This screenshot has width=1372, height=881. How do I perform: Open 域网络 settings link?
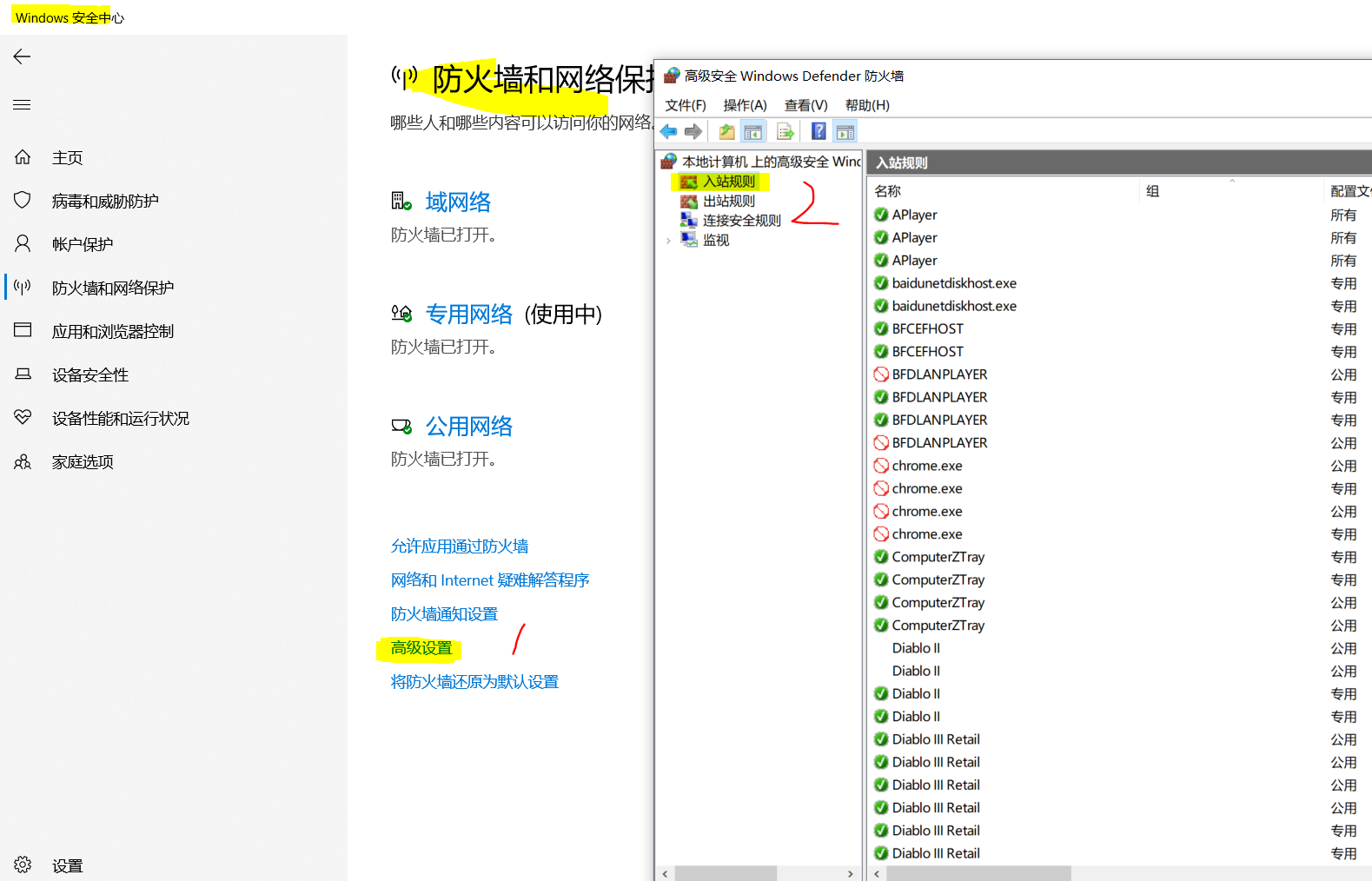(458, 202)
